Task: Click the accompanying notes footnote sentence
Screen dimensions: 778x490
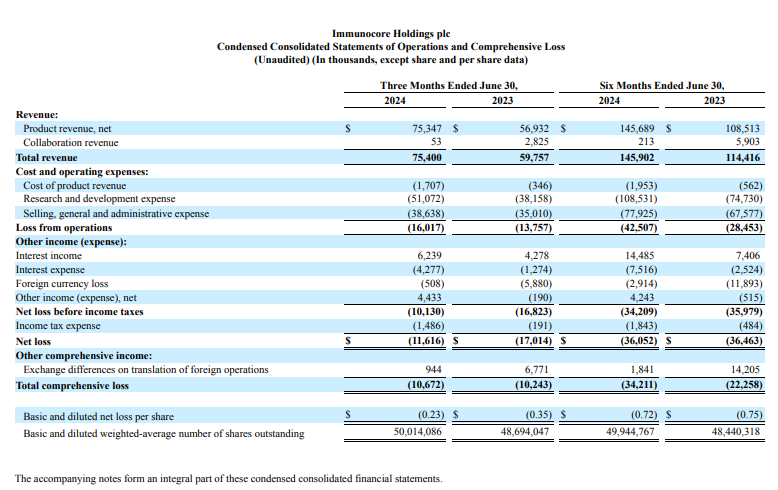Action: (228, 479)
